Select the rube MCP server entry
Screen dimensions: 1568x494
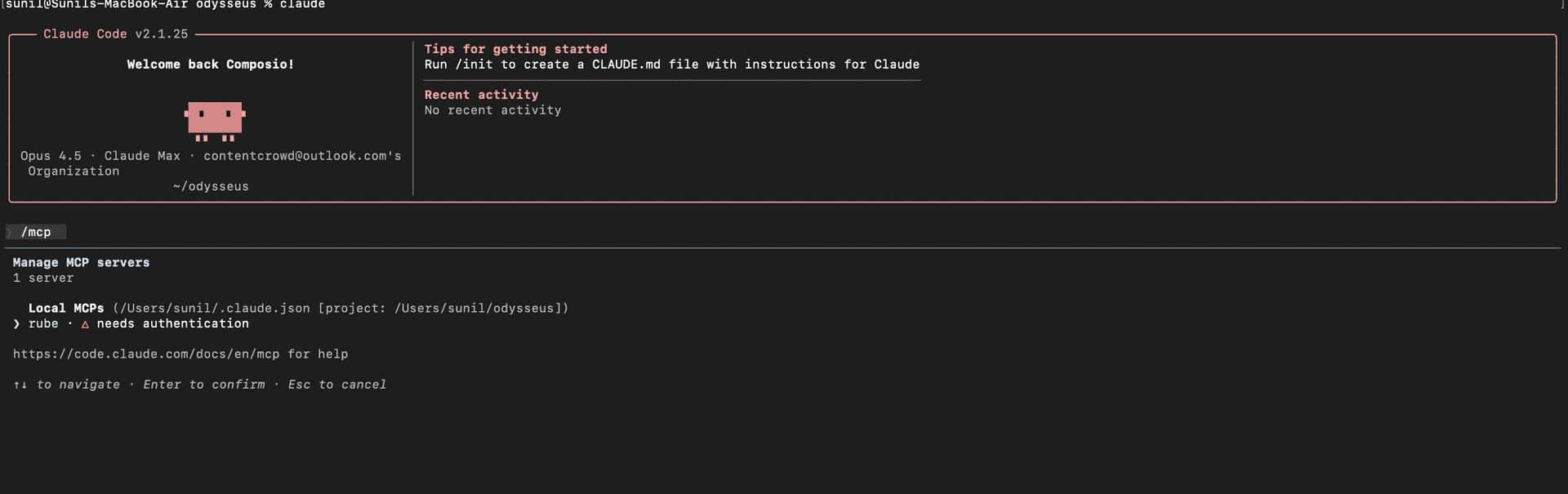coord(44,323)
